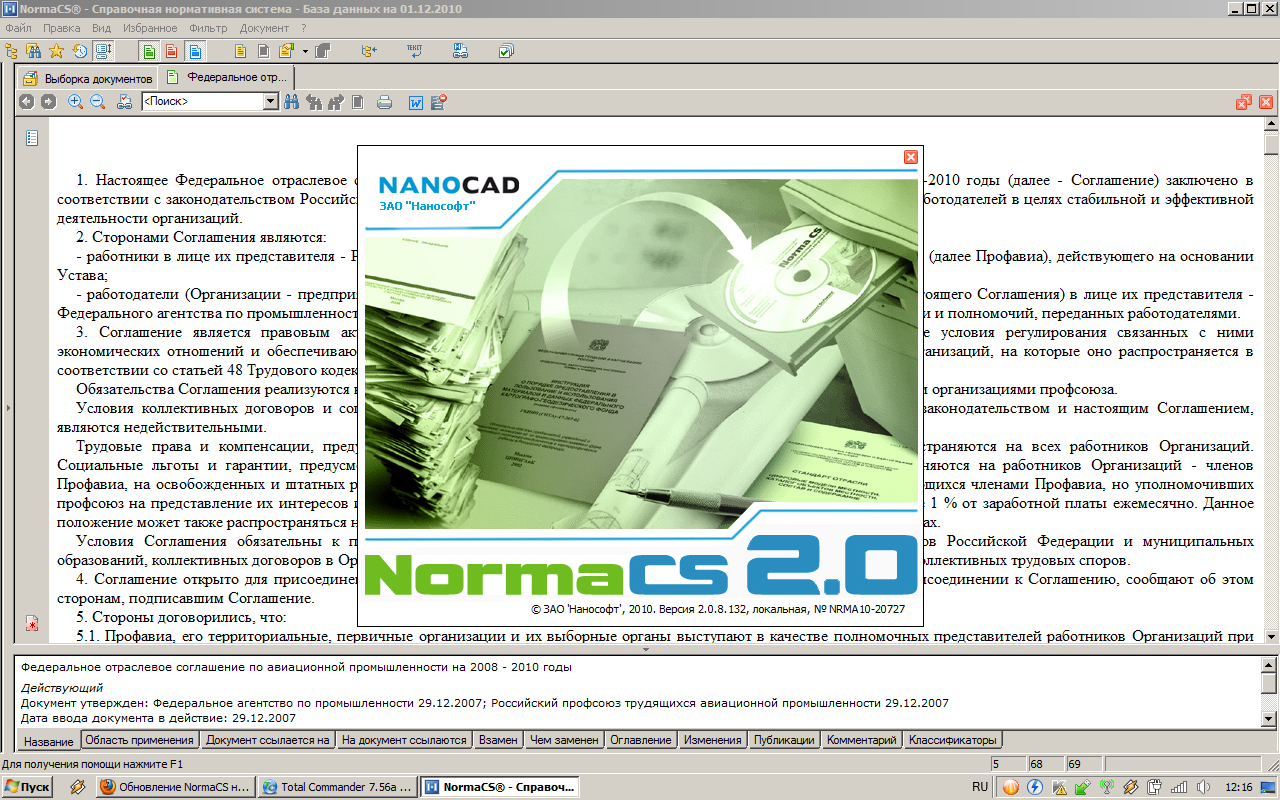Expand the left side panel splitter arrow
The image size is (1280, 800).
click(x=7, y=408)
